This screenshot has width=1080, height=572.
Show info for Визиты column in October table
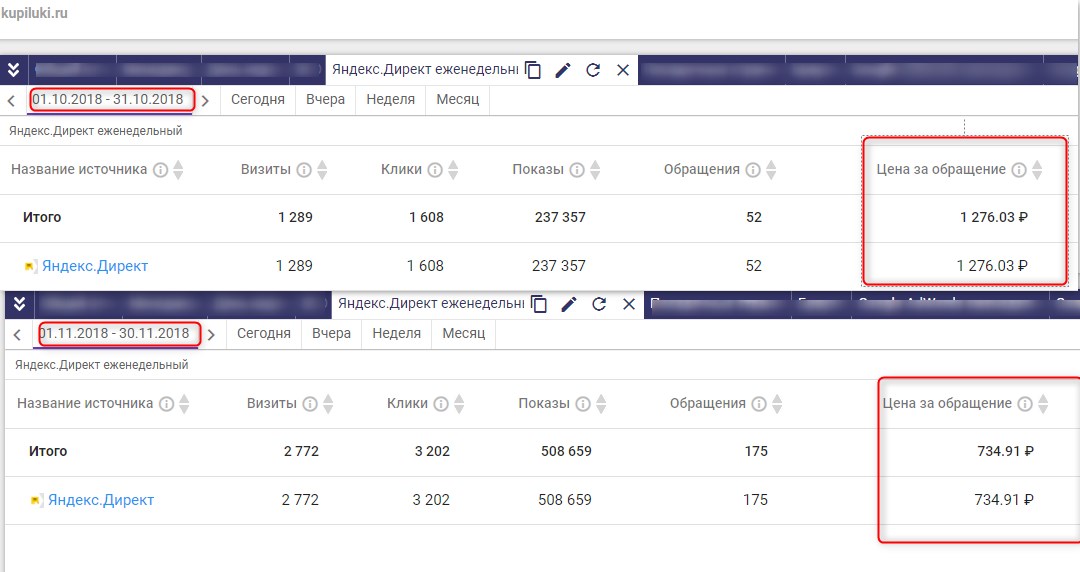point(304,170)
